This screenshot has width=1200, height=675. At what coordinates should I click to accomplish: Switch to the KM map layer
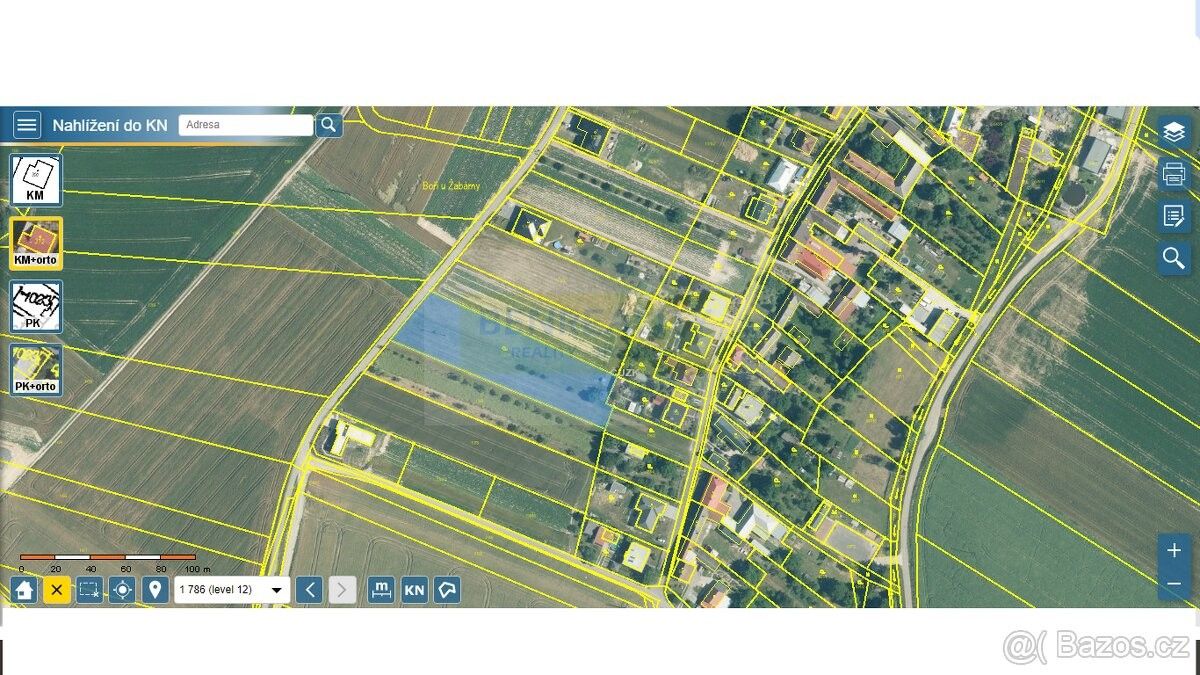point(37,180)
